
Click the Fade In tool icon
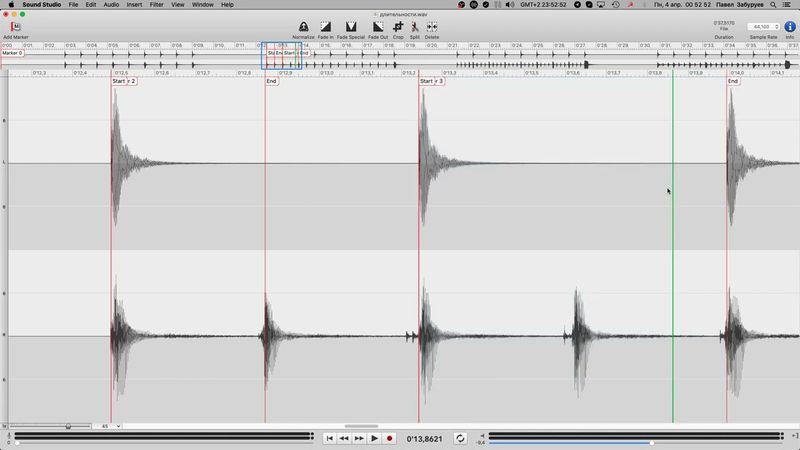pos(325,27)
